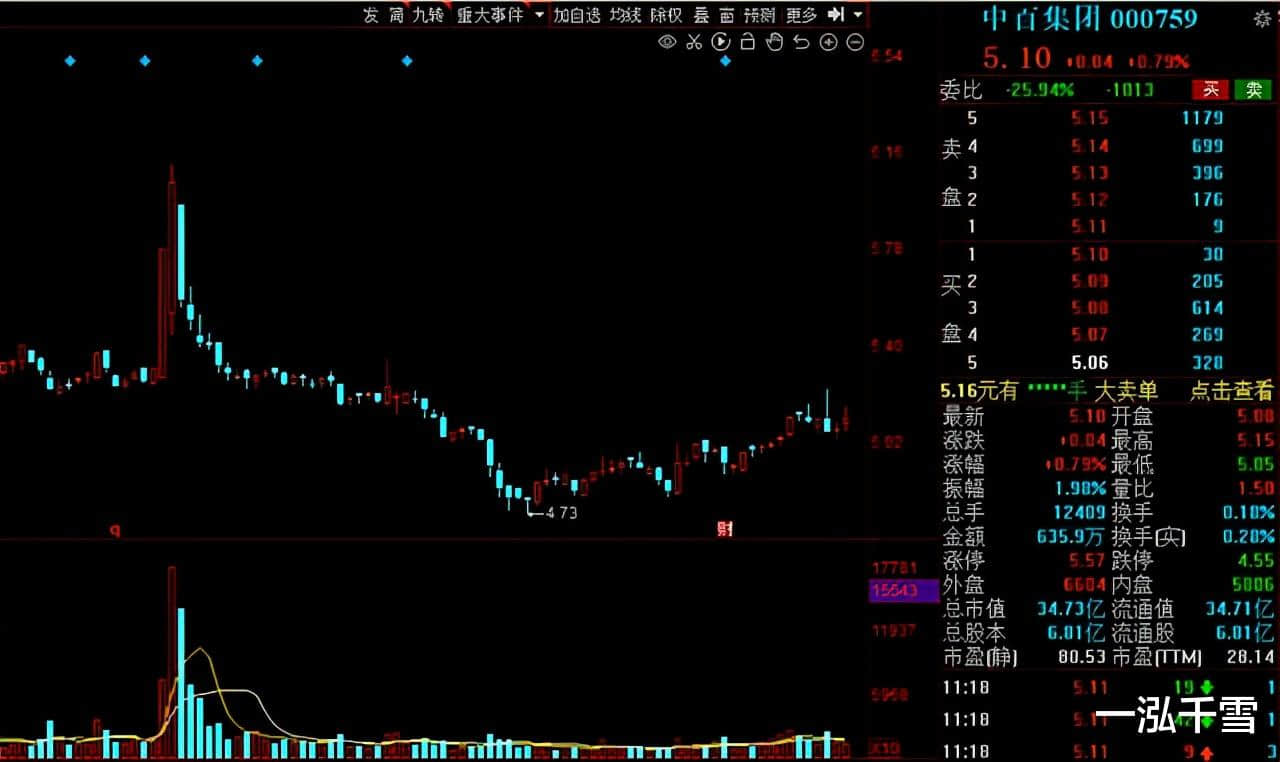Click the green 卖 sell button
The width and height of the screenshot is (1280, 762).
click(x=1253, y=90)
